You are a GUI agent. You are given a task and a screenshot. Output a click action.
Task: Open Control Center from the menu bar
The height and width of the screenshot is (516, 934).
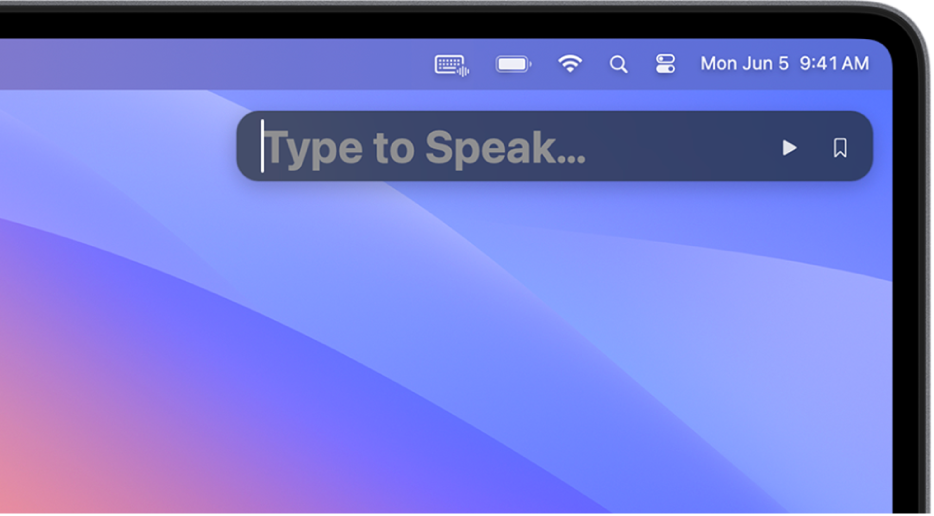pos(666,64)
